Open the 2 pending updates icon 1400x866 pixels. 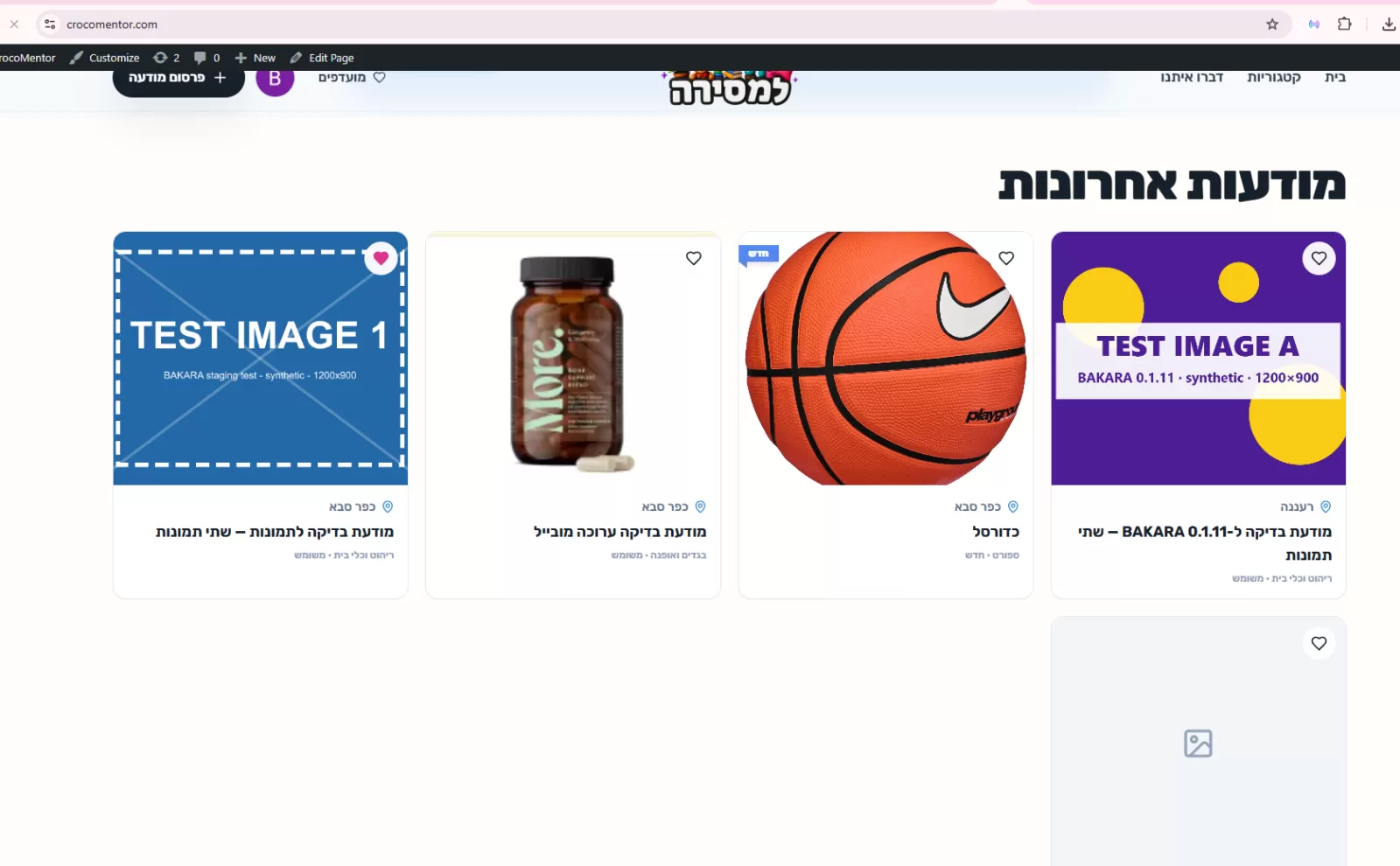click(166, 58)
